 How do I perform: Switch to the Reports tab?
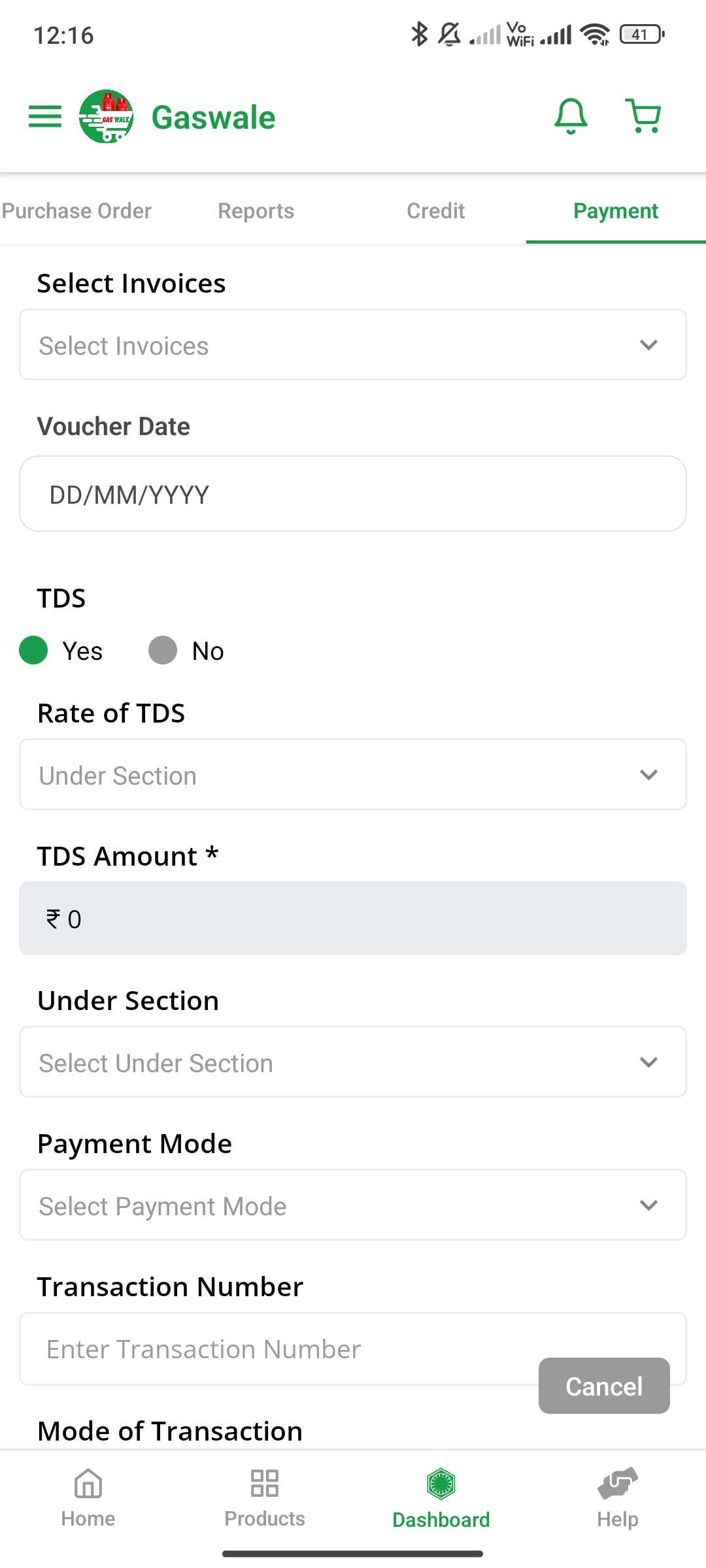point(256,211)
